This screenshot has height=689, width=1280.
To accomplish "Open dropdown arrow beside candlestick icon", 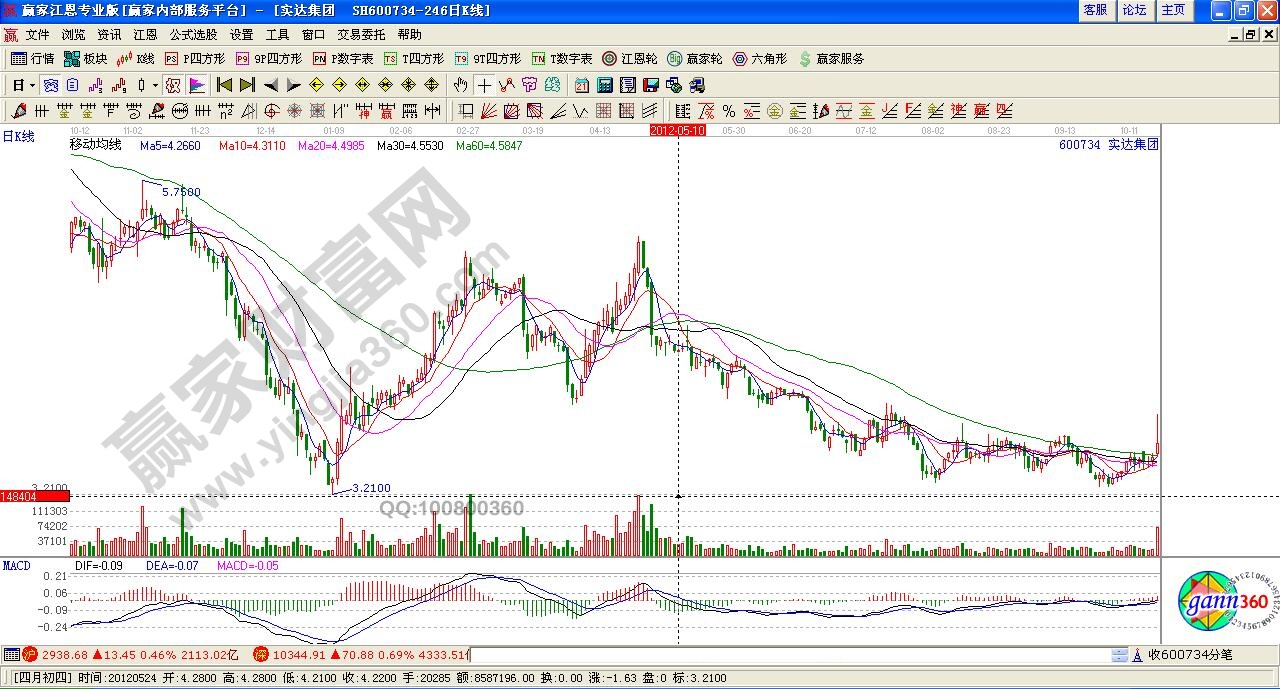I will [x=155, y=85].
